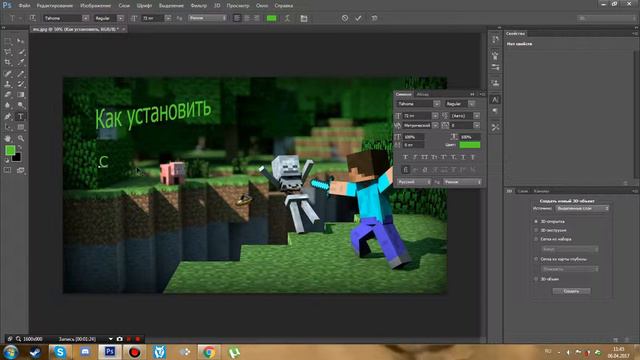Screen dimensions: 640x360
Task: Select the Clone Stamp tool
Action: click(8, 84)
